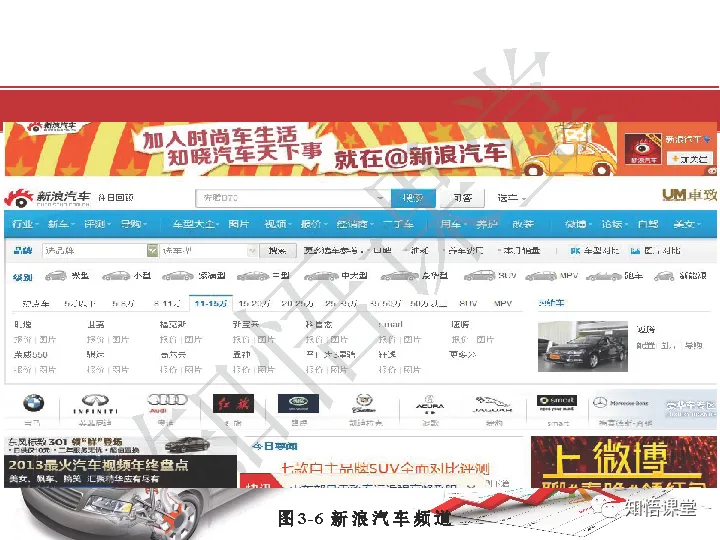Open the 今日回顾 link beside the logo
720x540 pixels.
115,197
